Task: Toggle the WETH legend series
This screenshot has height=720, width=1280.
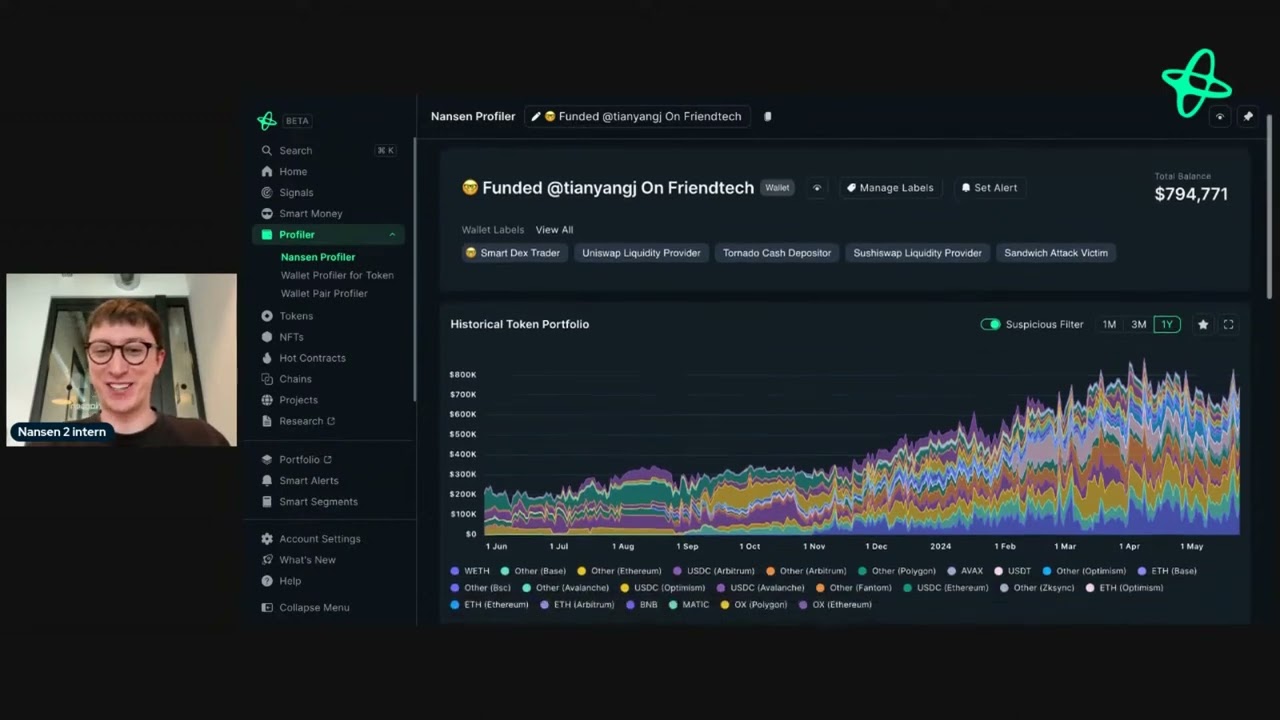Action: [x=470, y=571]
